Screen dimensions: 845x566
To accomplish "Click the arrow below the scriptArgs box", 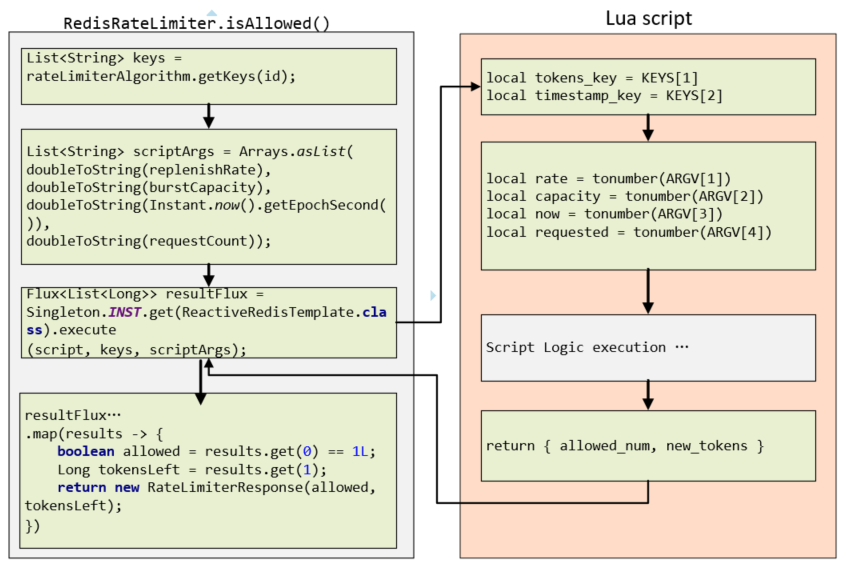I will click(x=208, y=272).
